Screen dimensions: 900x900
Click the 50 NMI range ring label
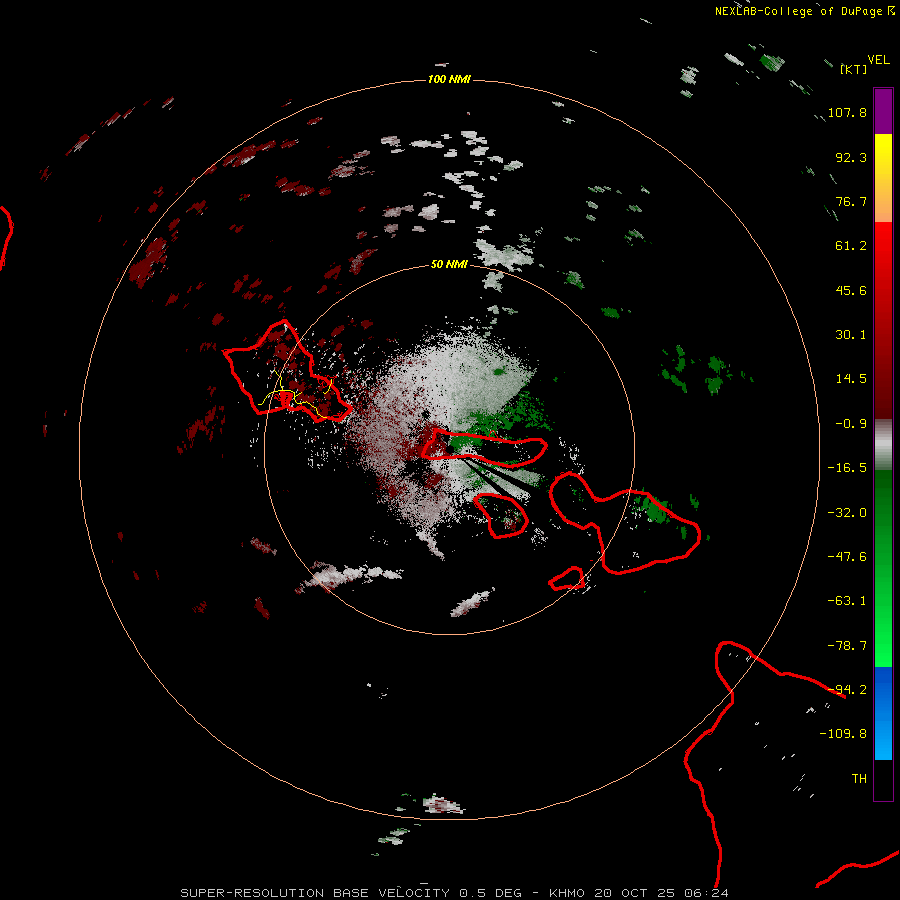[449, 264]
